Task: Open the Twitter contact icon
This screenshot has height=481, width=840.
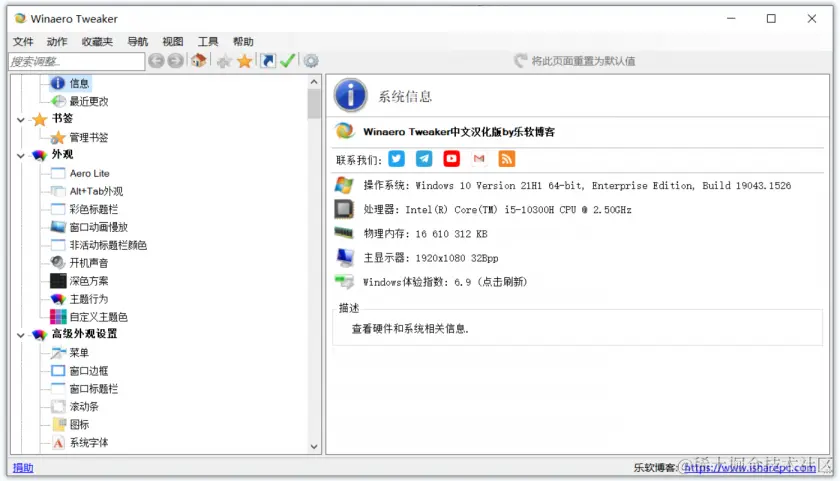Action: 396,159
